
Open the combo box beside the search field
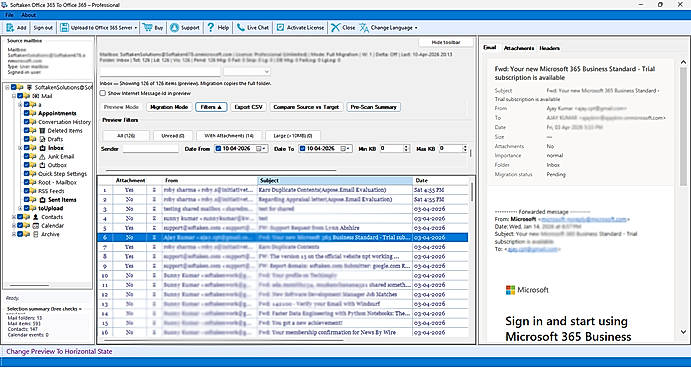click(247, 72)
